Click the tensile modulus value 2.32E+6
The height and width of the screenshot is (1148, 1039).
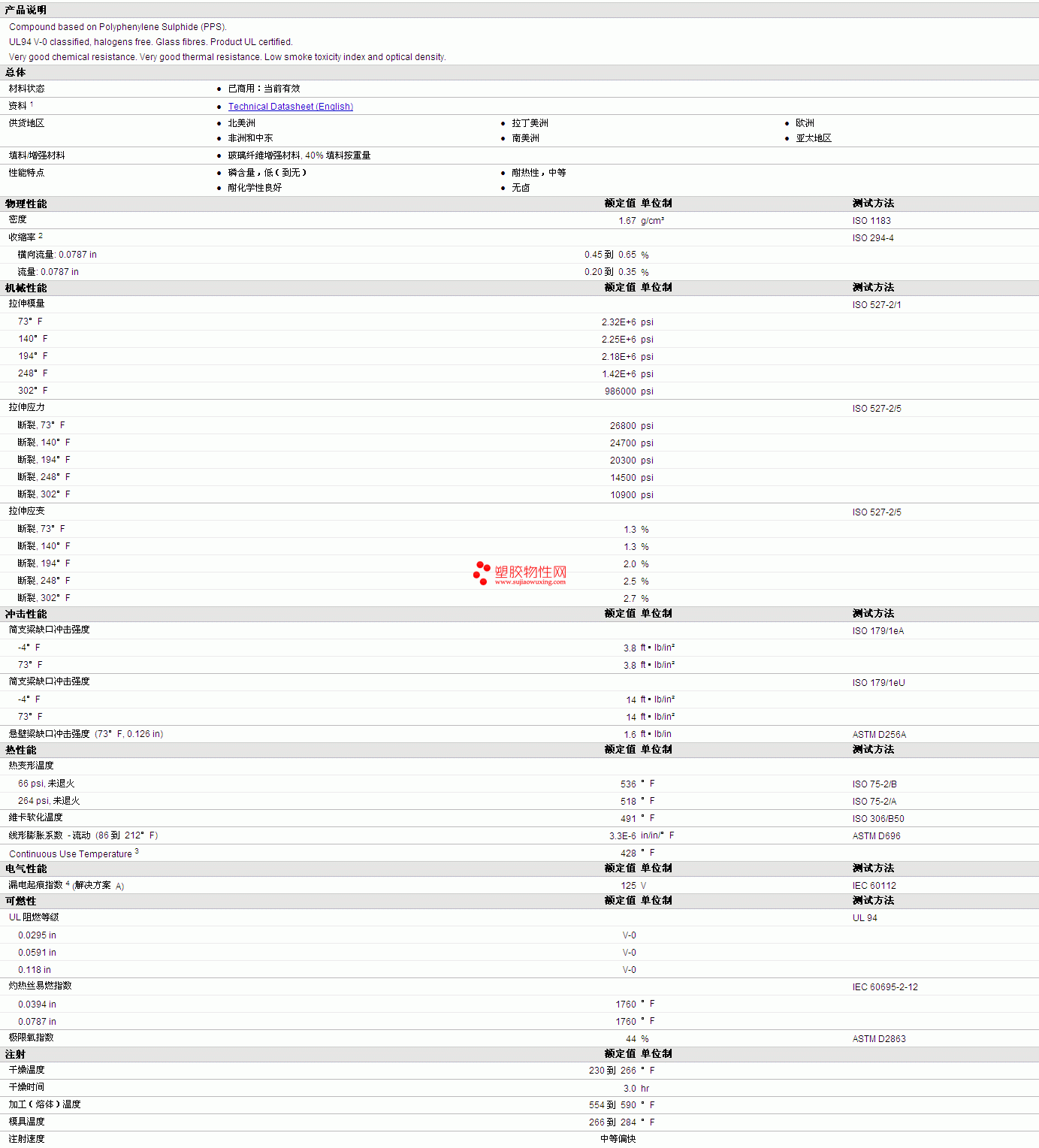pyautogui.click(x=618, y=322)
